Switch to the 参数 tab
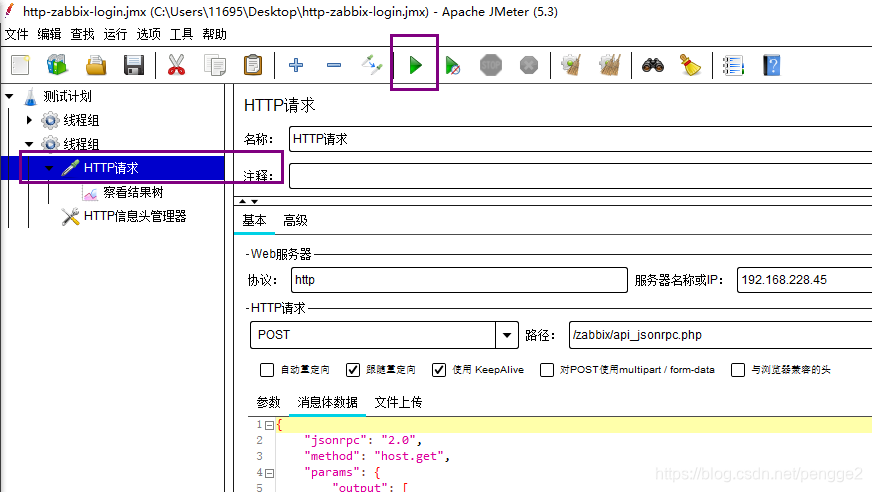Viewport: 872px width, 492px height. 269,402
